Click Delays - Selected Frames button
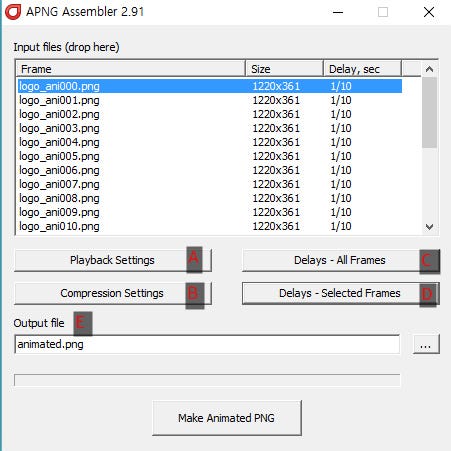Image resolution: width=451 pixels, height=451 pixels. [341, 293]
